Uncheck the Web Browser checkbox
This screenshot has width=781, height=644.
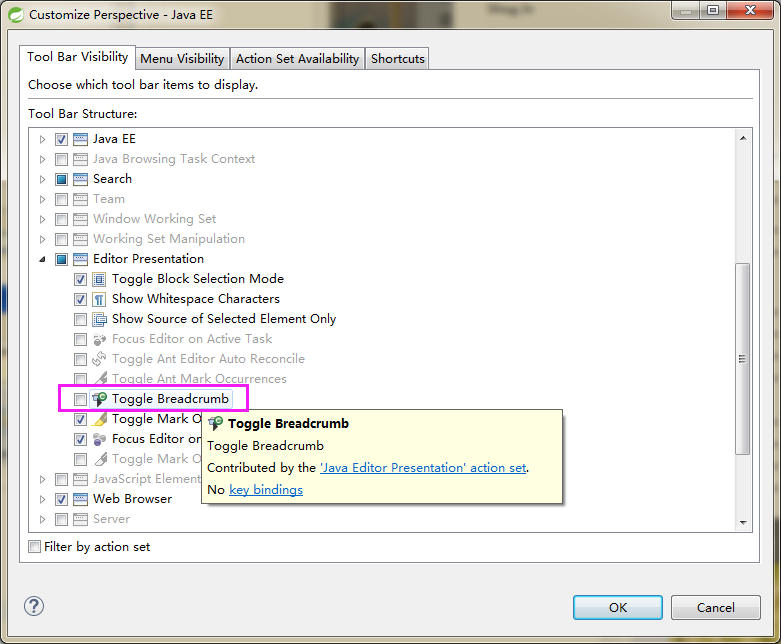pos(61,499)
